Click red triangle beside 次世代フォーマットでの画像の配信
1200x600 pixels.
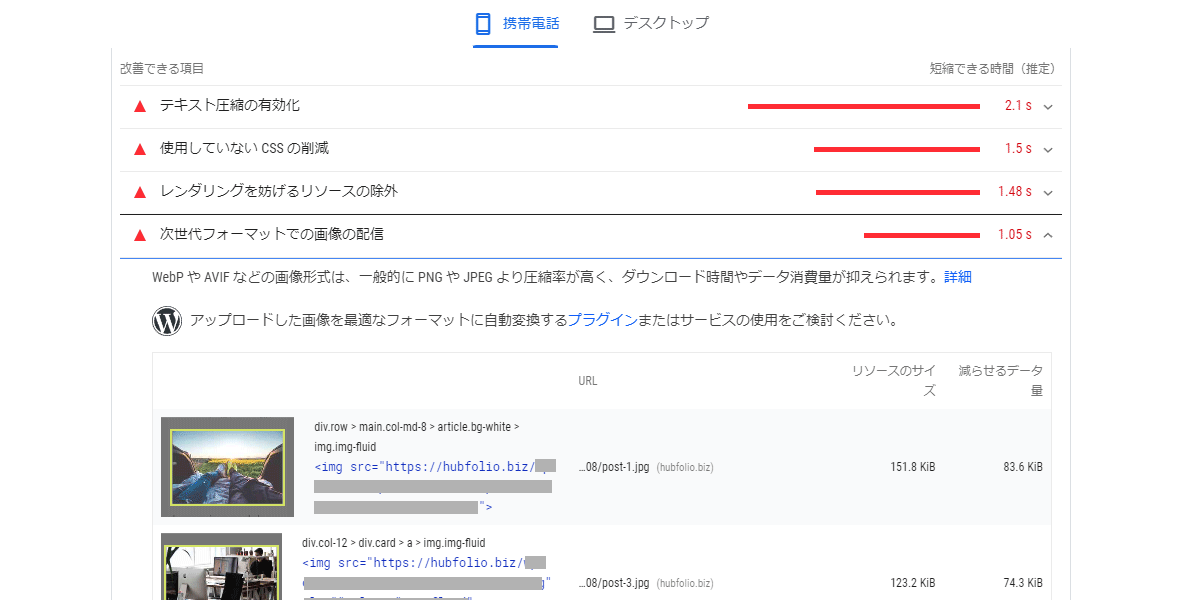tap(140, 235)
